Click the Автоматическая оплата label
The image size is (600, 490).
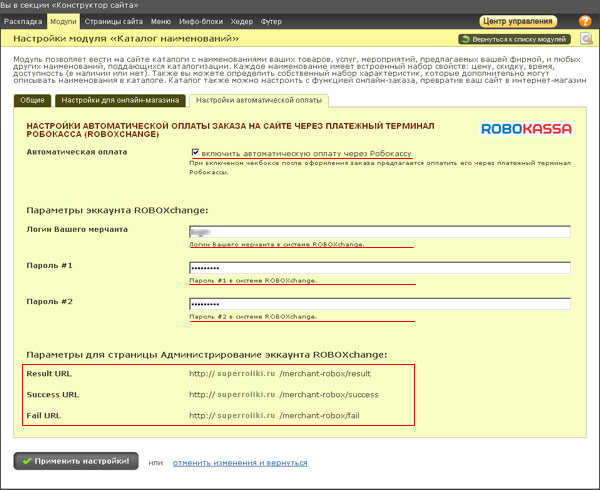coord(77,152)
